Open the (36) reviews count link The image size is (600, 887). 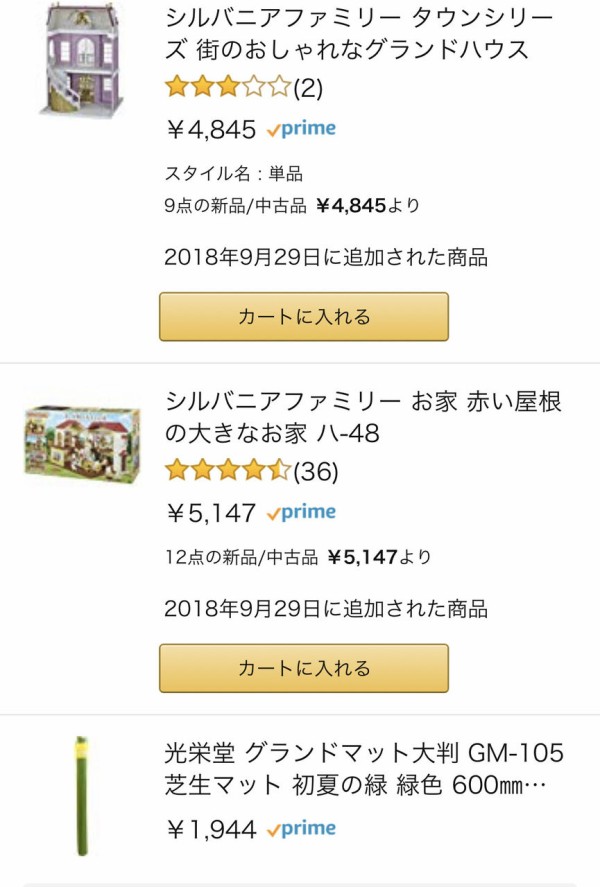pyautogui.click(x=316, y=470)
